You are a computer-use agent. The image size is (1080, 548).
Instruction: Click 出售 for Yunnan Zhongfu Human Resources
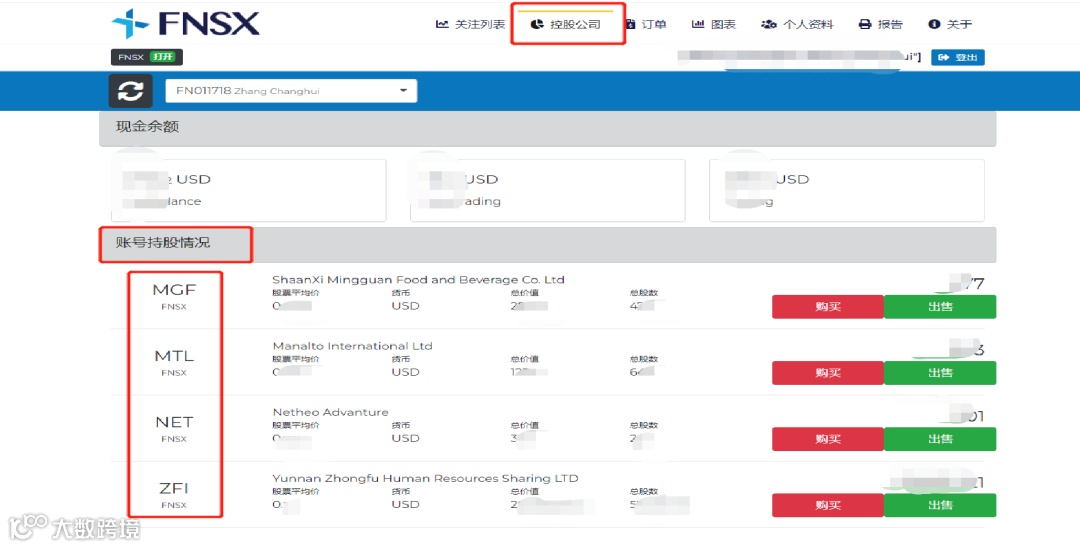[x=940, y=505]
